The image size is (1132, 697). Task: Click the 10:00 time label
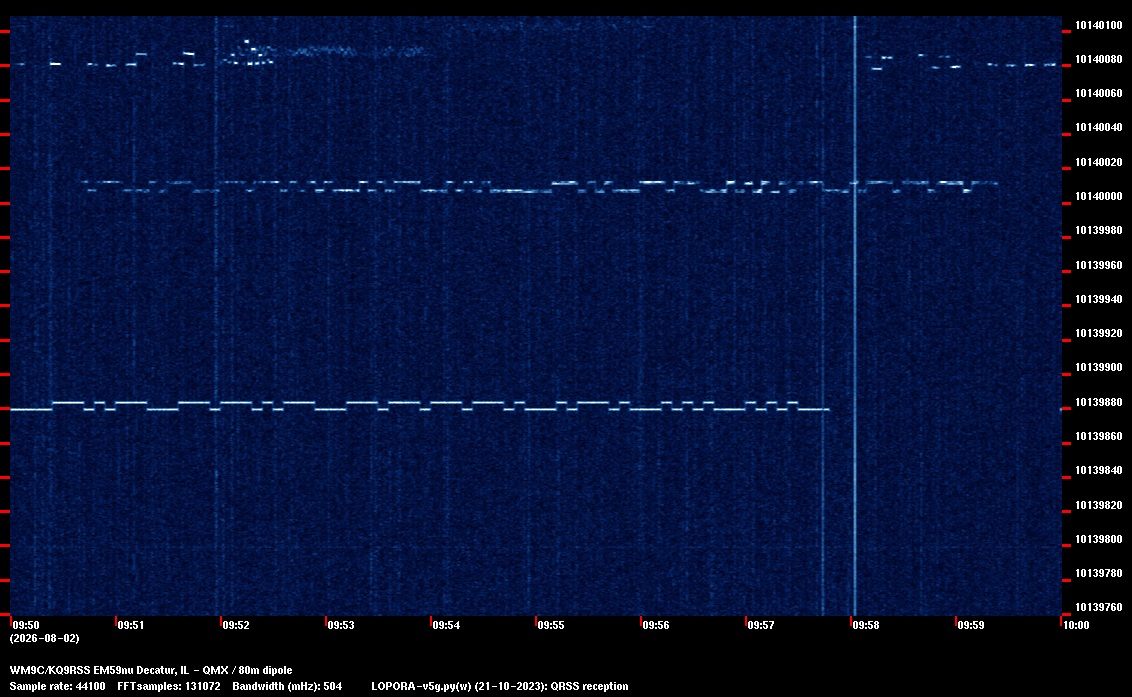coord(1076,625)
